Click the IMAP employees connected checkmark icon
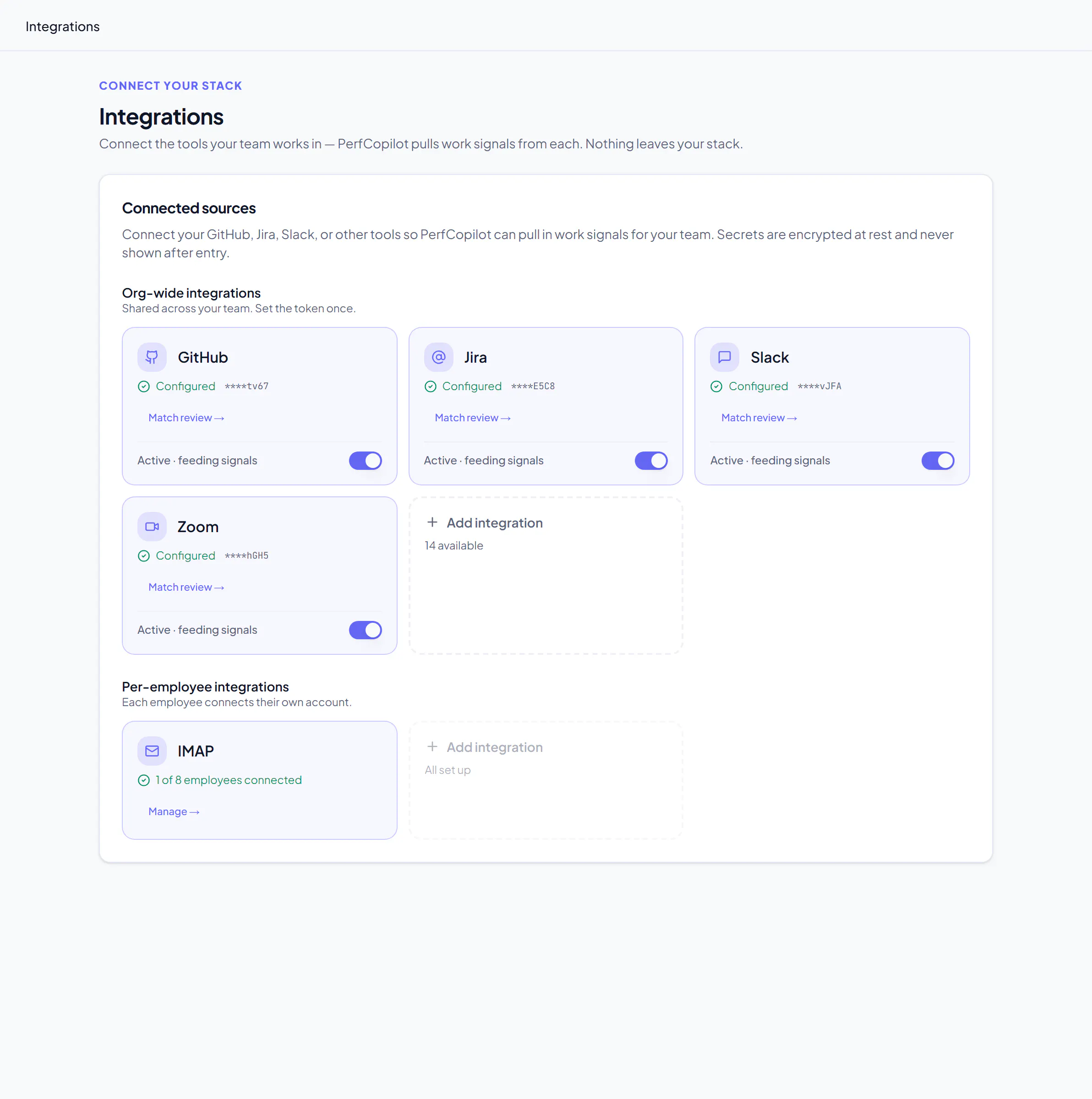 144,780
